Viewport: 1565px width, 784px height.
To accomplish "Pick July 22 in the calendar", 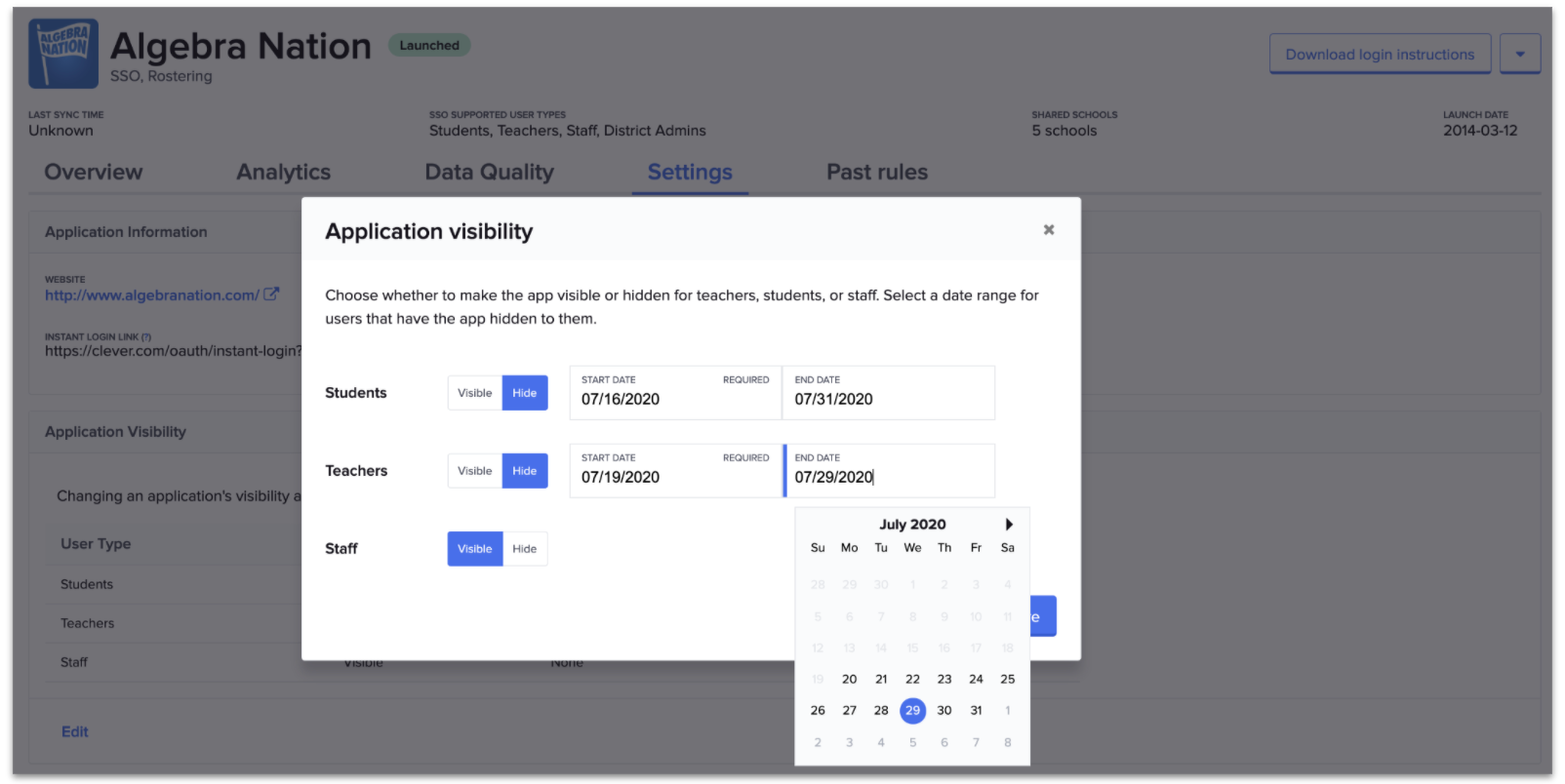I will pos(912,680).
